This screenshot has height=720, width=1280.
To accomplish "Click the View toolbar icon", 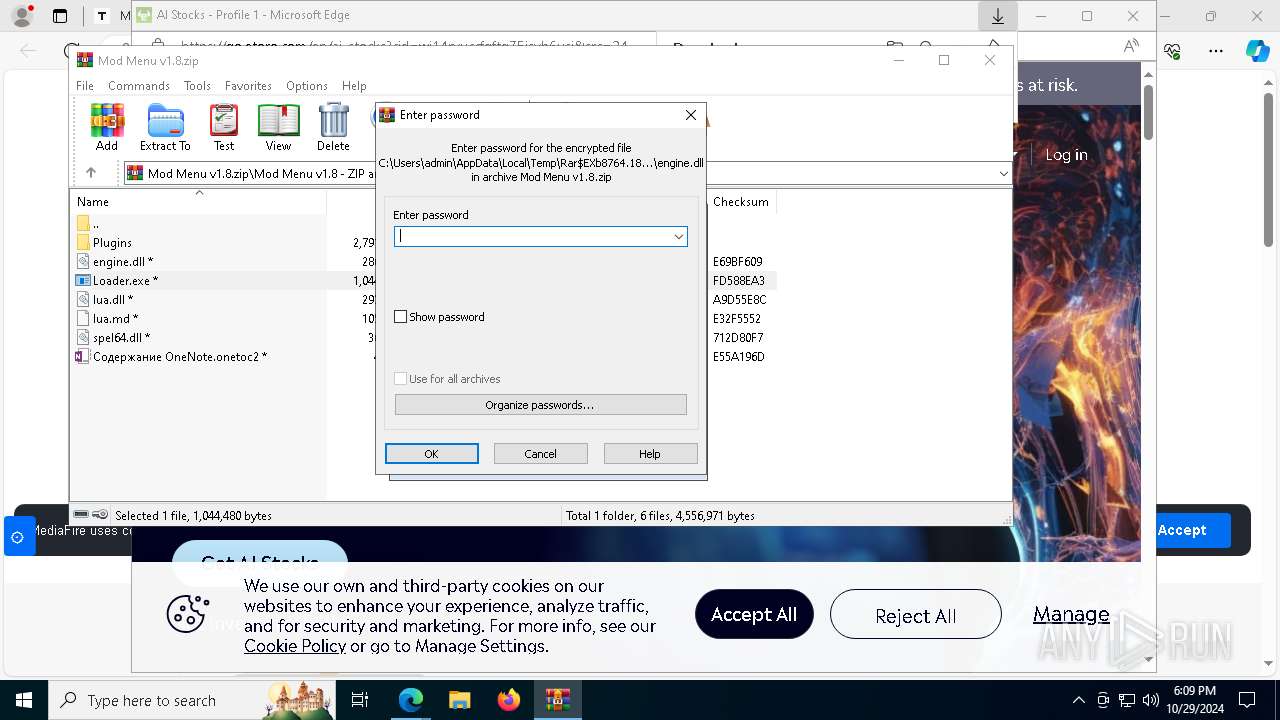I will pos(278,127).
